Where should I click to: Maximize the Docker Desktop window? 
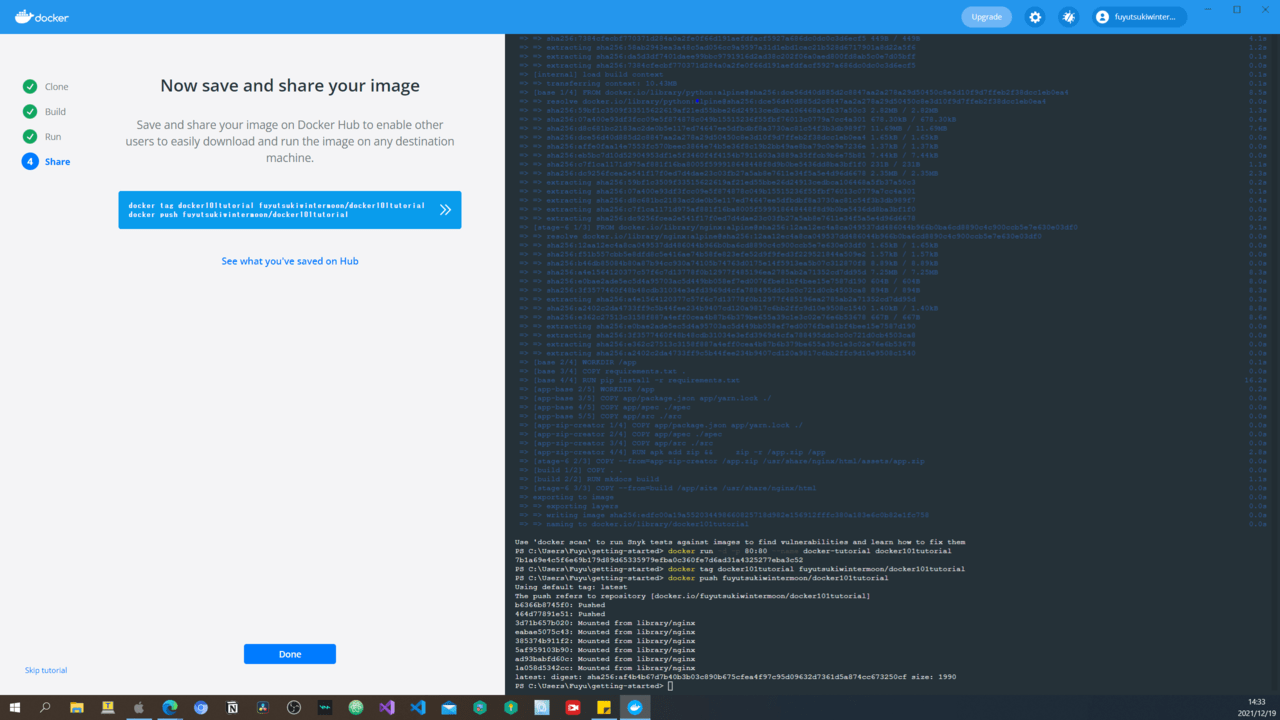point(1237,10)
